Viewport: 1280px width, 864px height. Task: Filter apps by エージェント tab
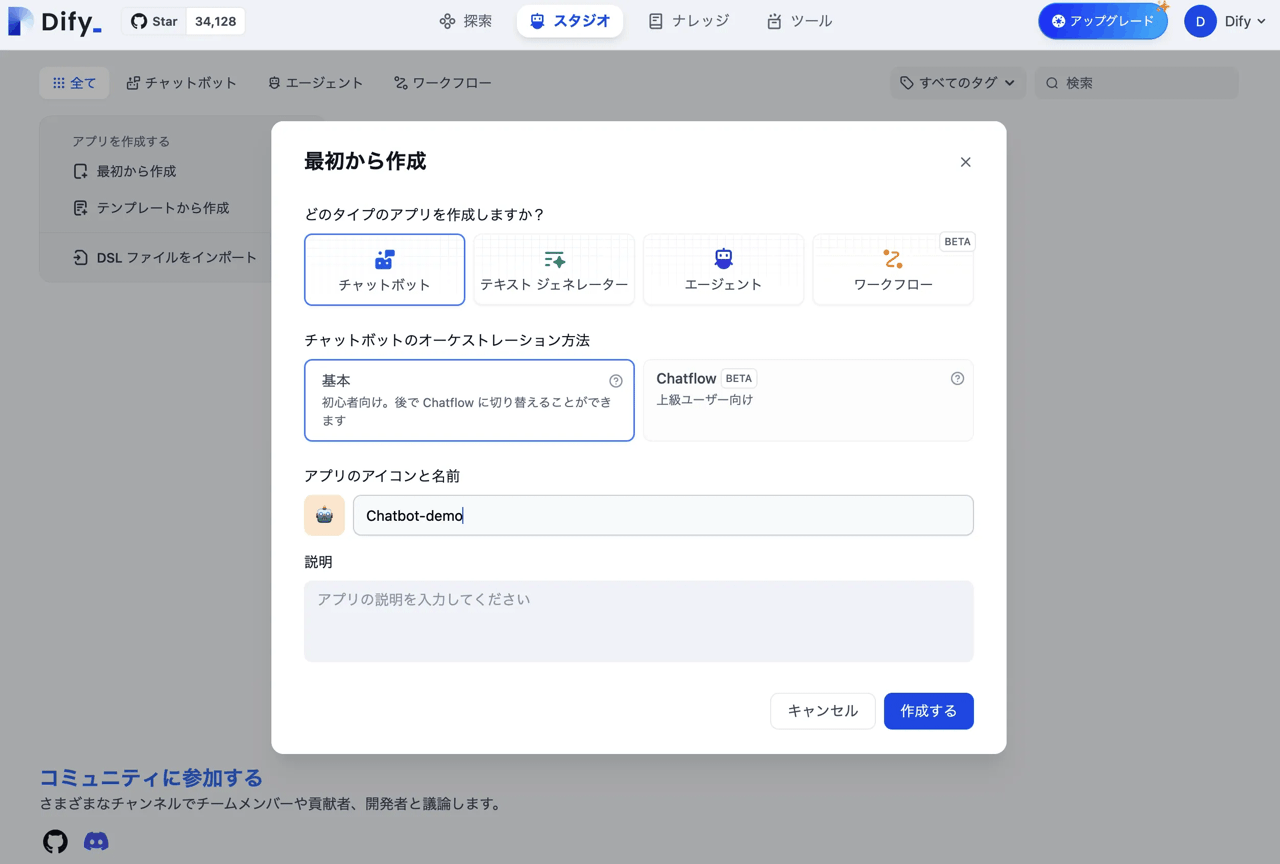click(x=315, y=83)
